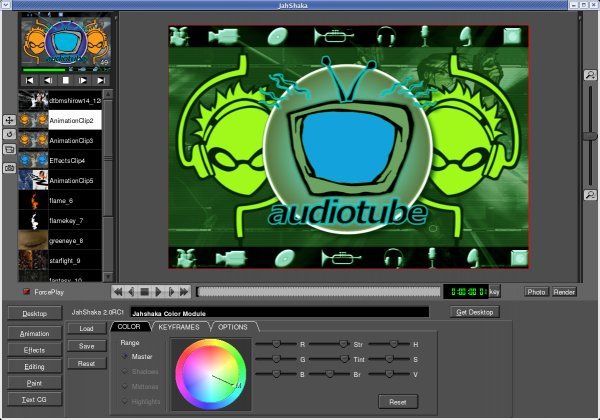Open the Effects module

pyautogui.click(x=34, y=350)
